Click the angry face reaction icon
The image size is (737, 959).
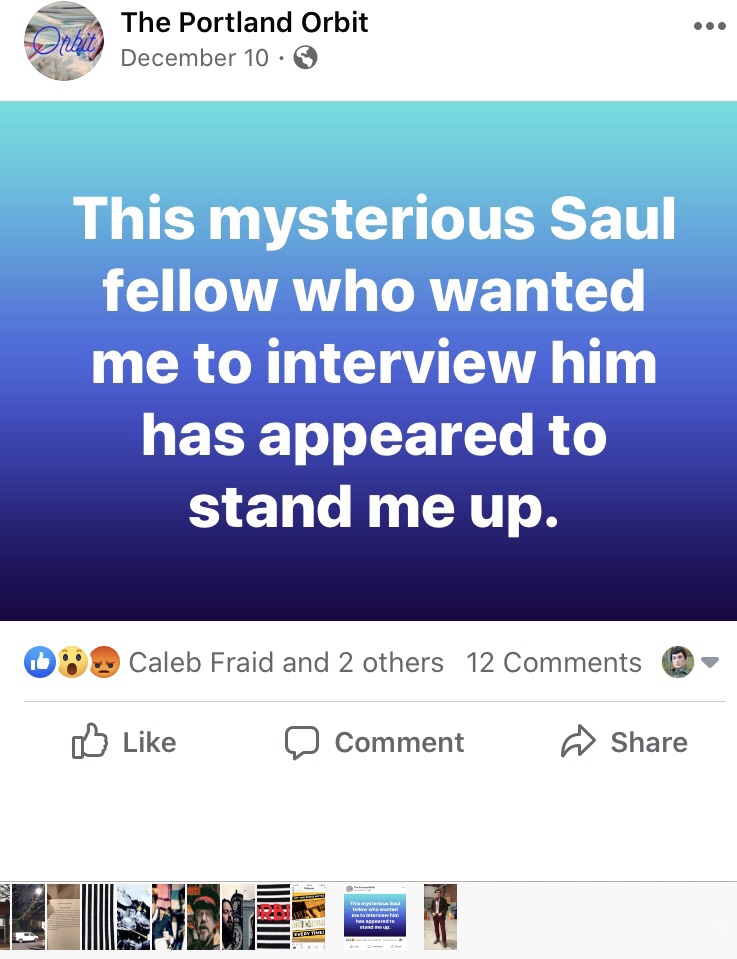tap(103, 662)
